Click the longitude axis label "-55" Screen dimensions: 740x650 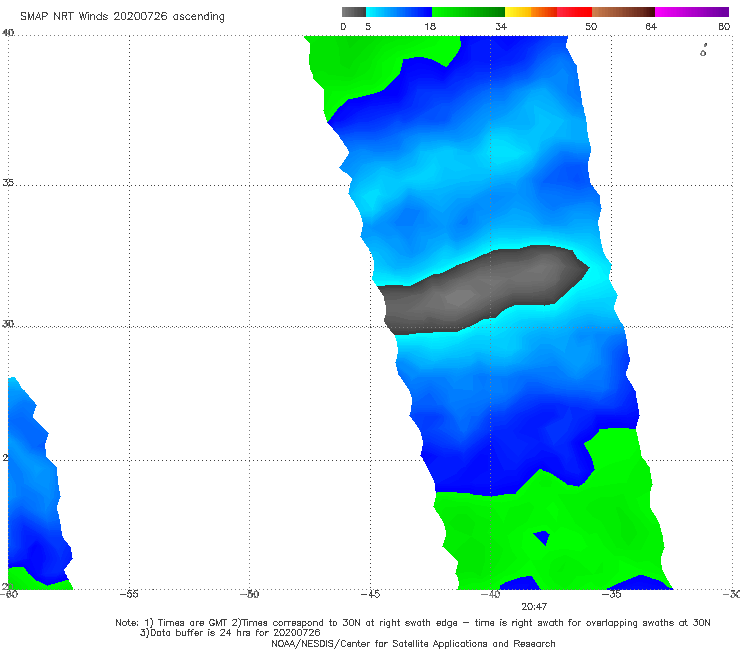(x=129, y=594)
